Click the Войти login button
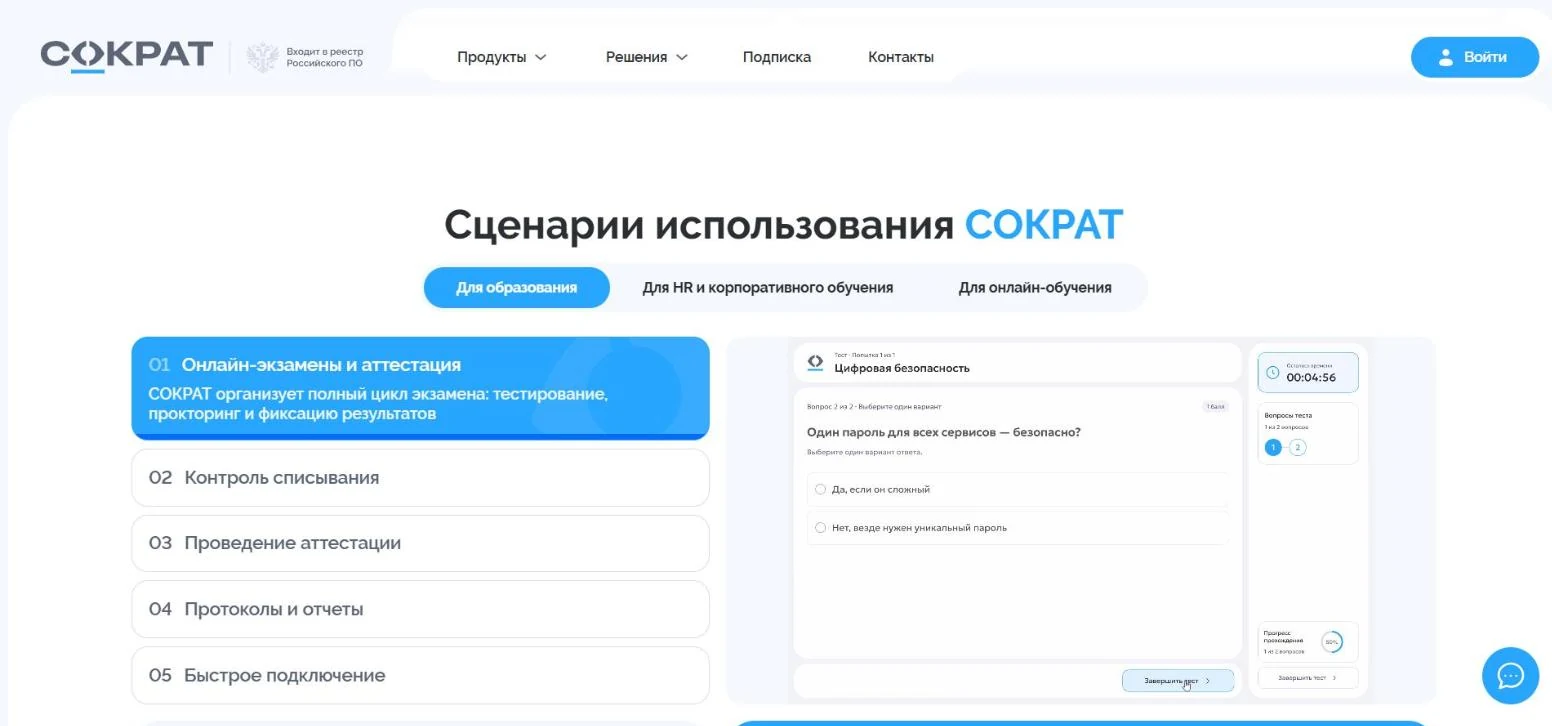 1475,57
